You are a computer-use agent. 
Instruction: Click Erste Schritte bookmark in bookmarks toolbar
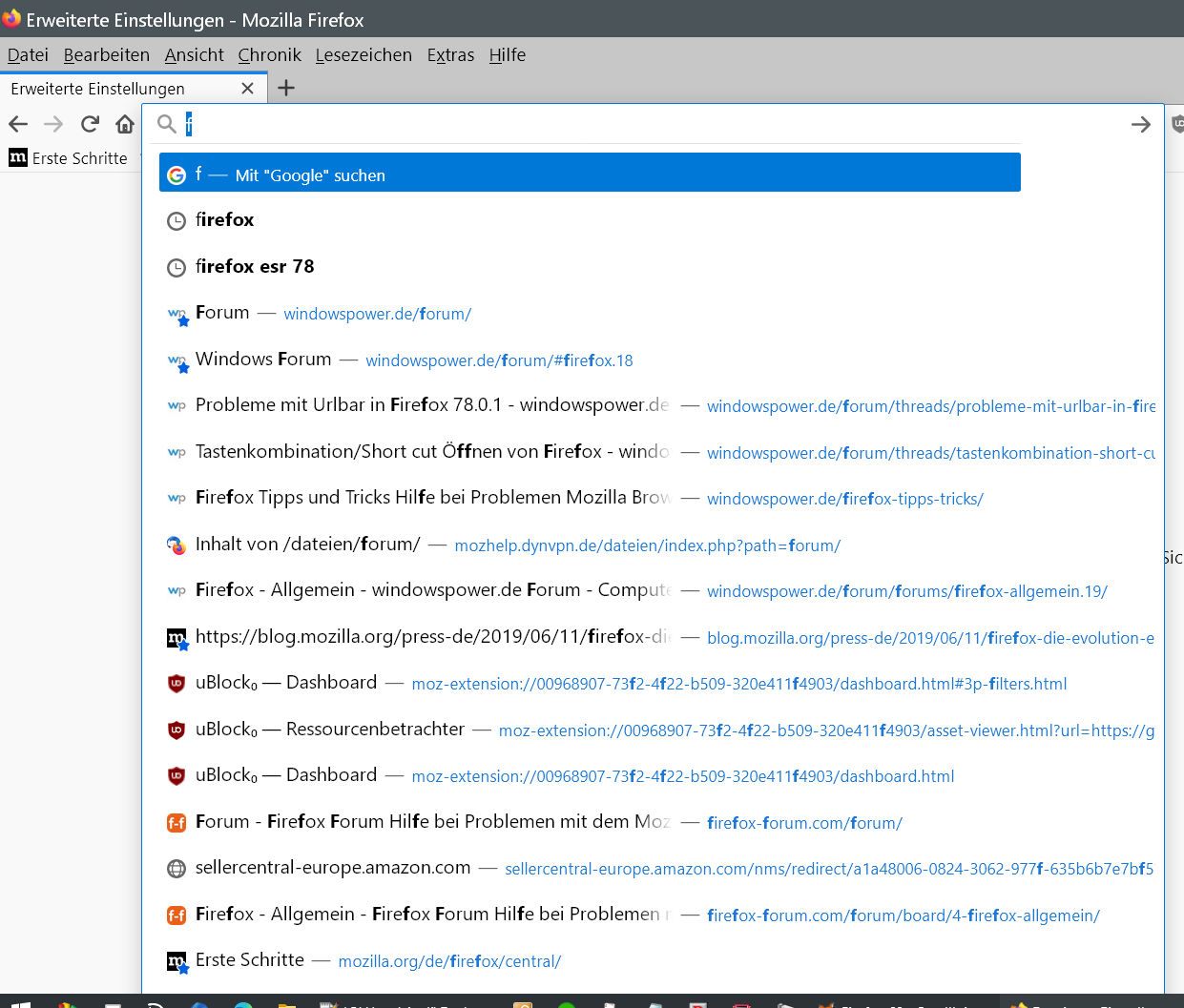(69, 158)
